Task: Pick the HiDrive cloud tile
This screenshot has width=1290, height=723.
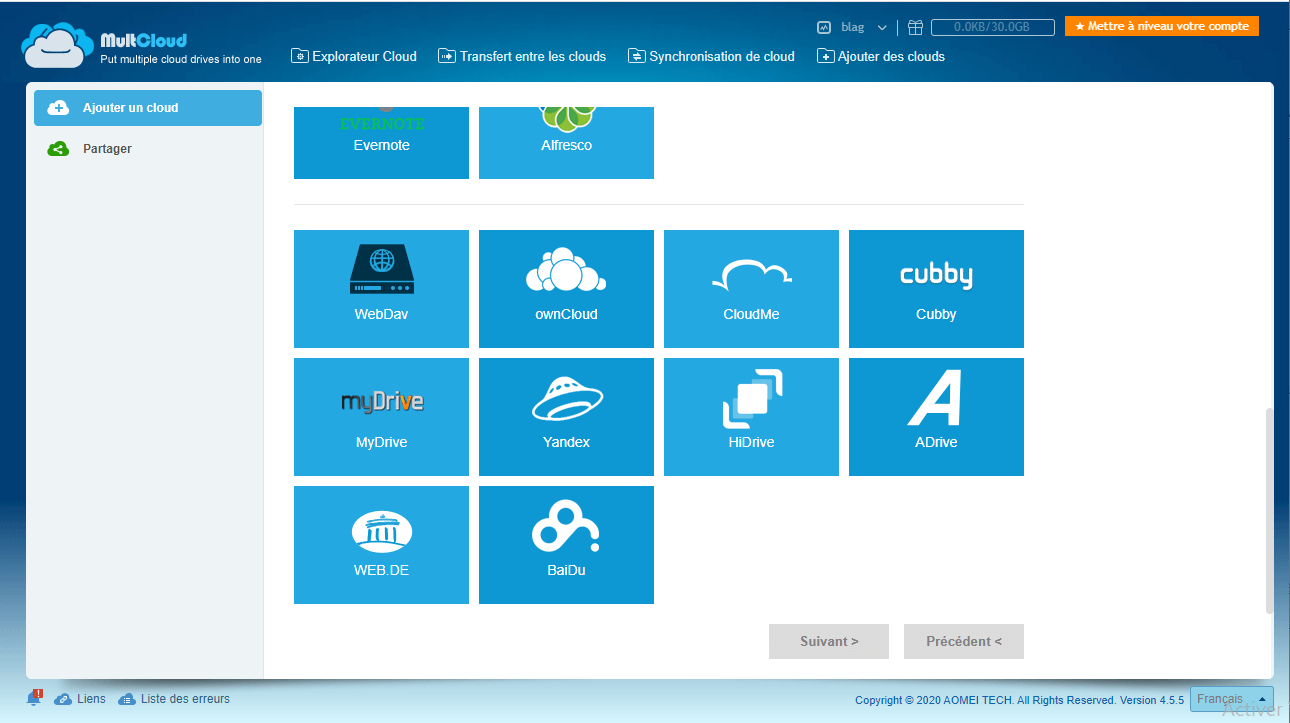Action: pyautogui.click(x=751, y=417)
